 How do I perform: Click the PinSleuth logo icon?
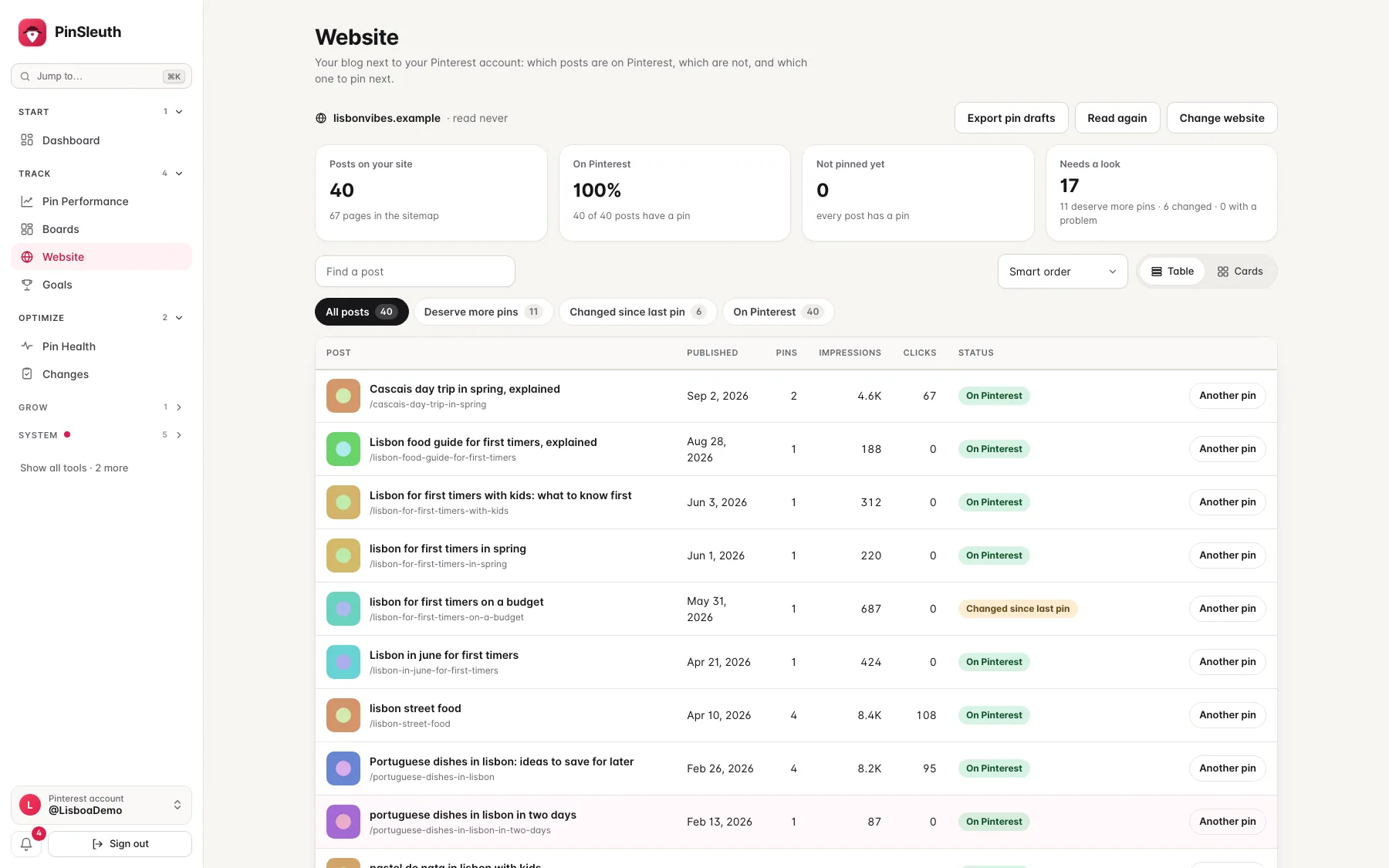point(32,32)
